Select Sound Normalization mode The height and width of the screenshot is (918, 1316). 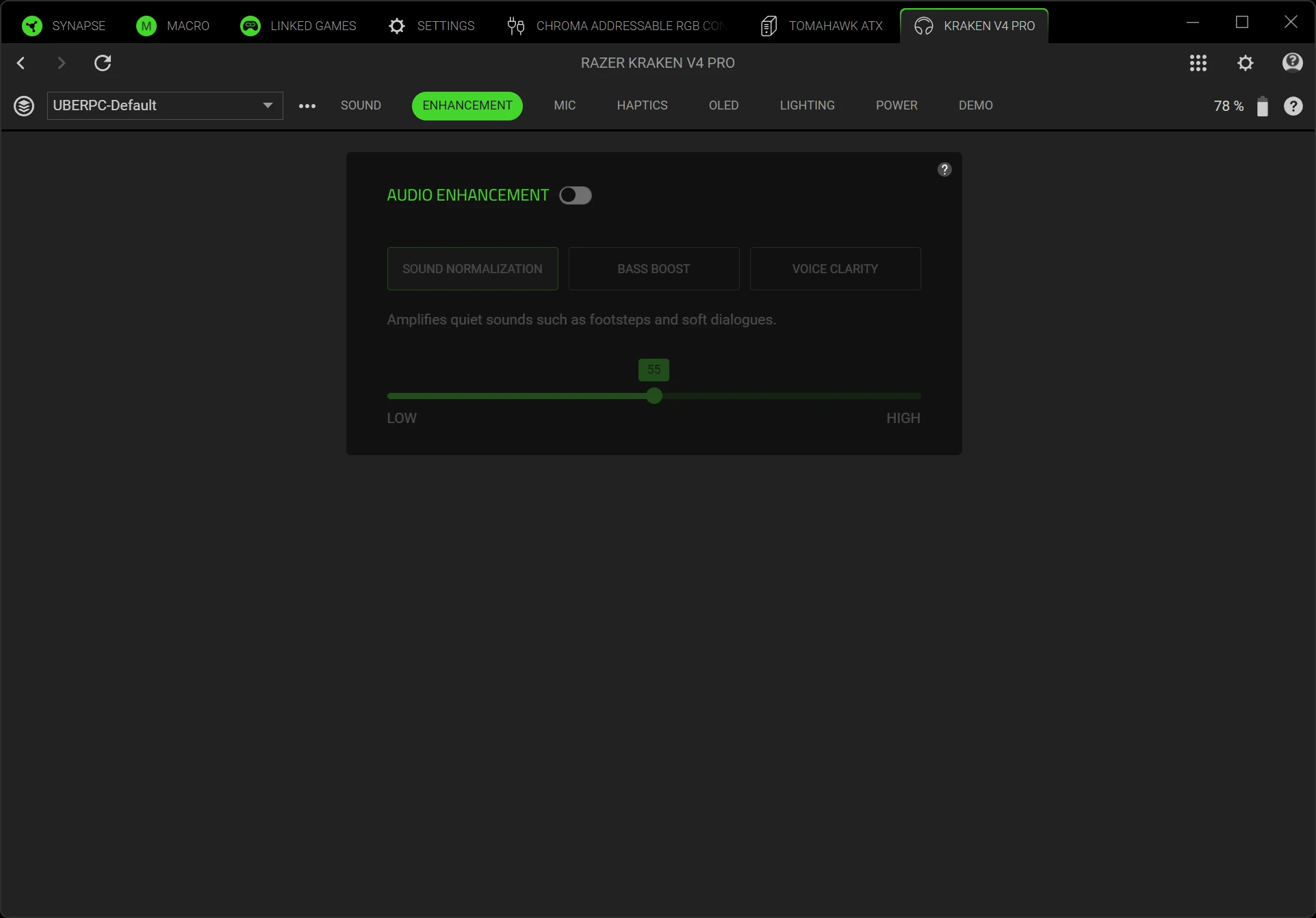473,269
